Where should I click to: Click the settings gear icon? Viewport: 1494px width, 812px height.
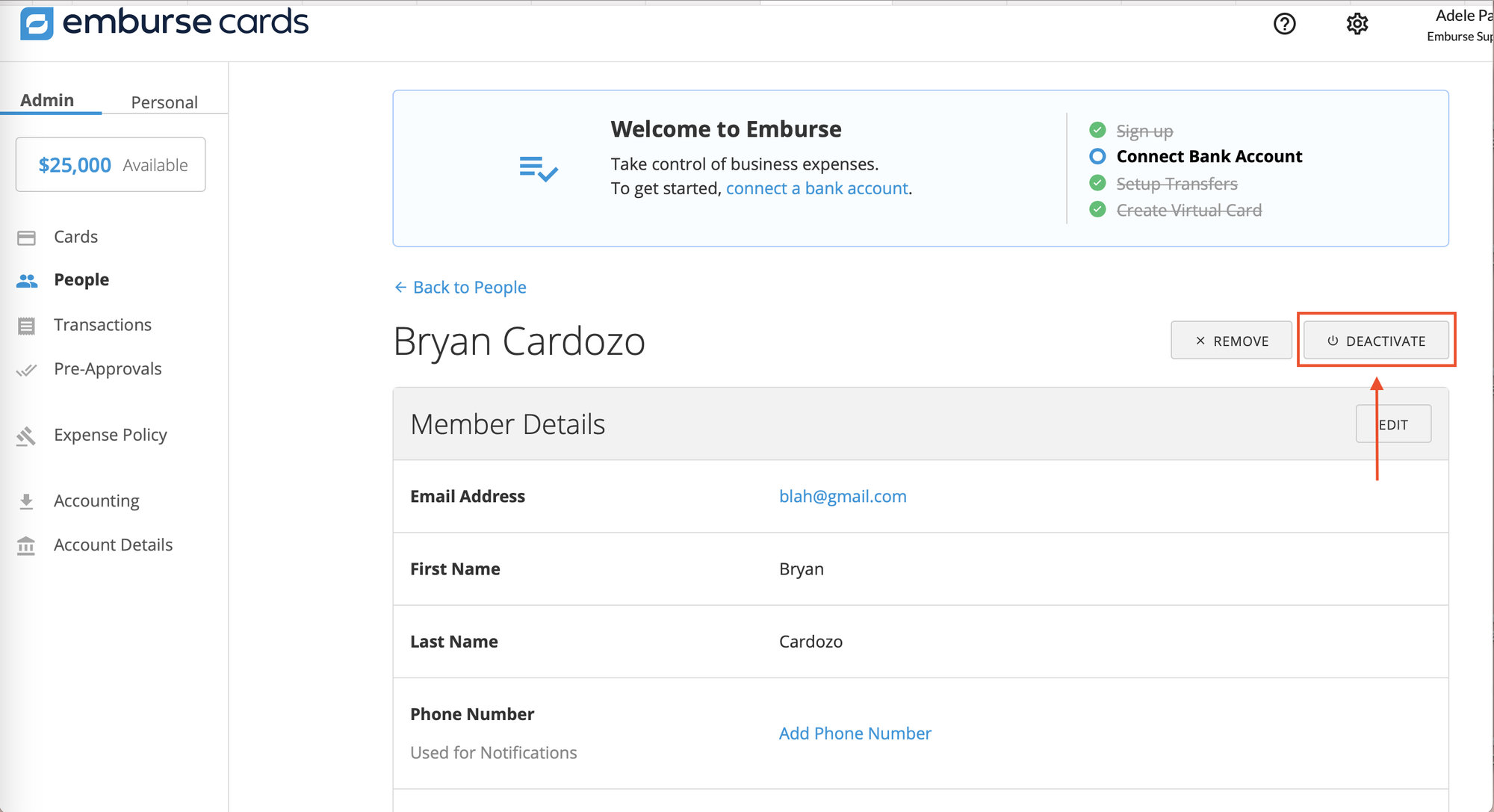(1357, 24)
